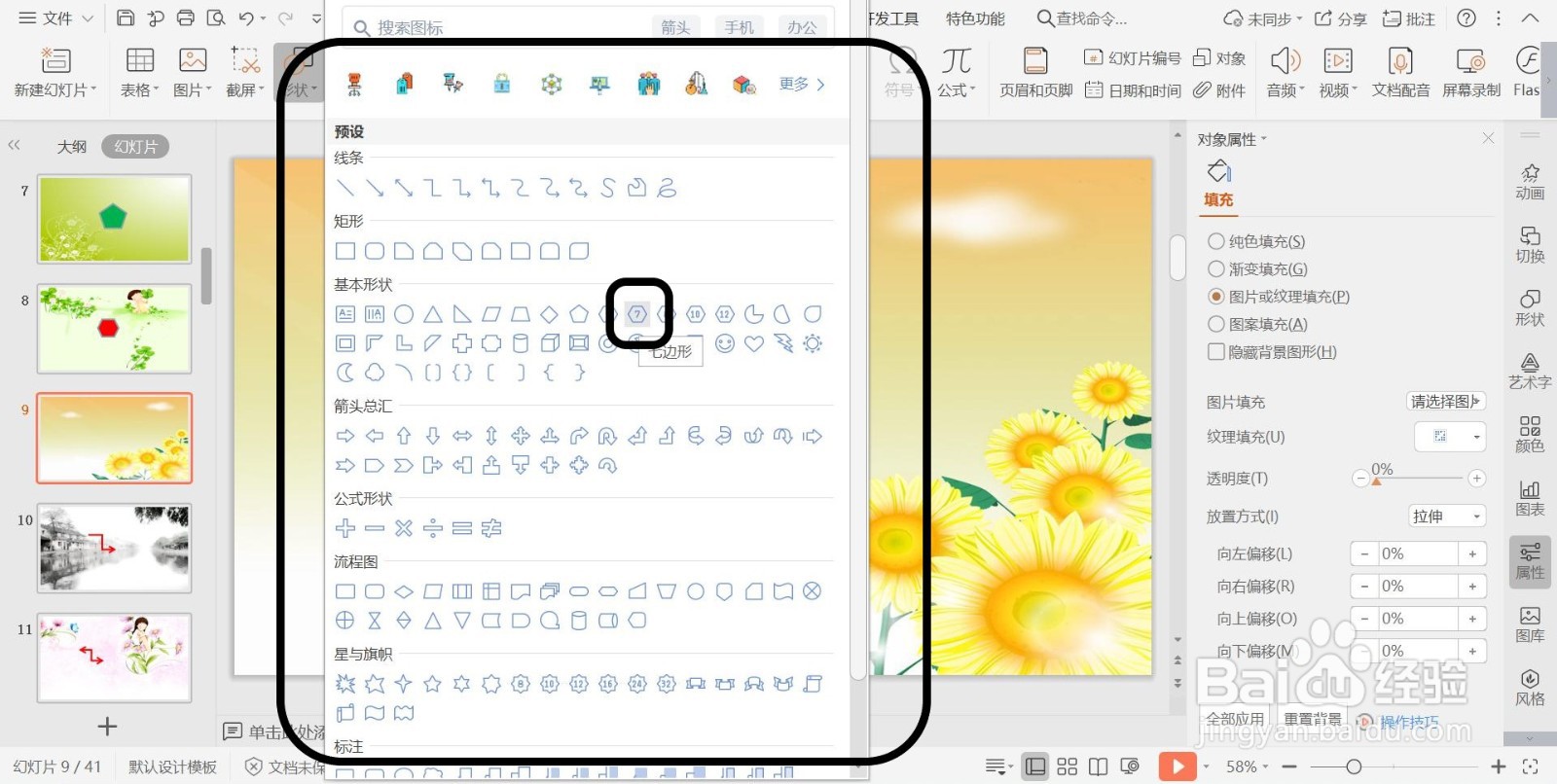This screenshot has height=784, width=1557.
Task: Expand the new slide (新建幻灯片) dropdown
Action: [55, 90]
